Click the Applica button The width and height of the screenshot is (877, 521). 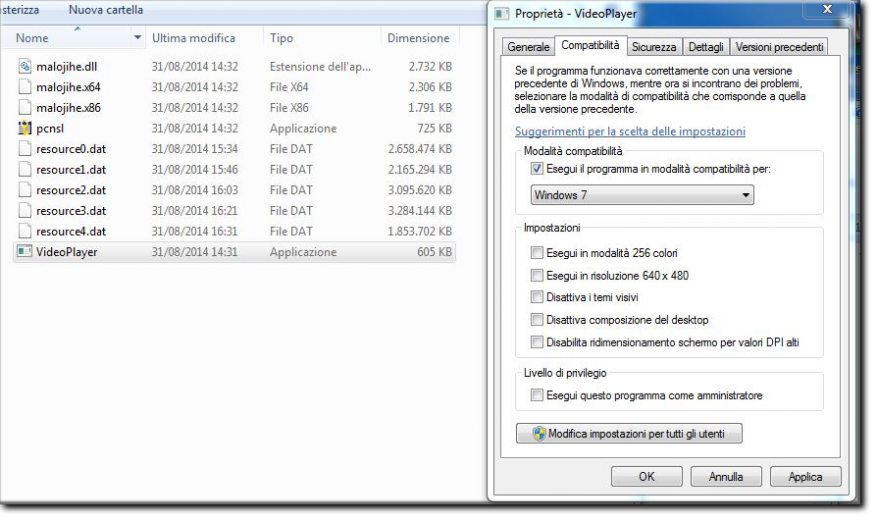click(805, 477)
